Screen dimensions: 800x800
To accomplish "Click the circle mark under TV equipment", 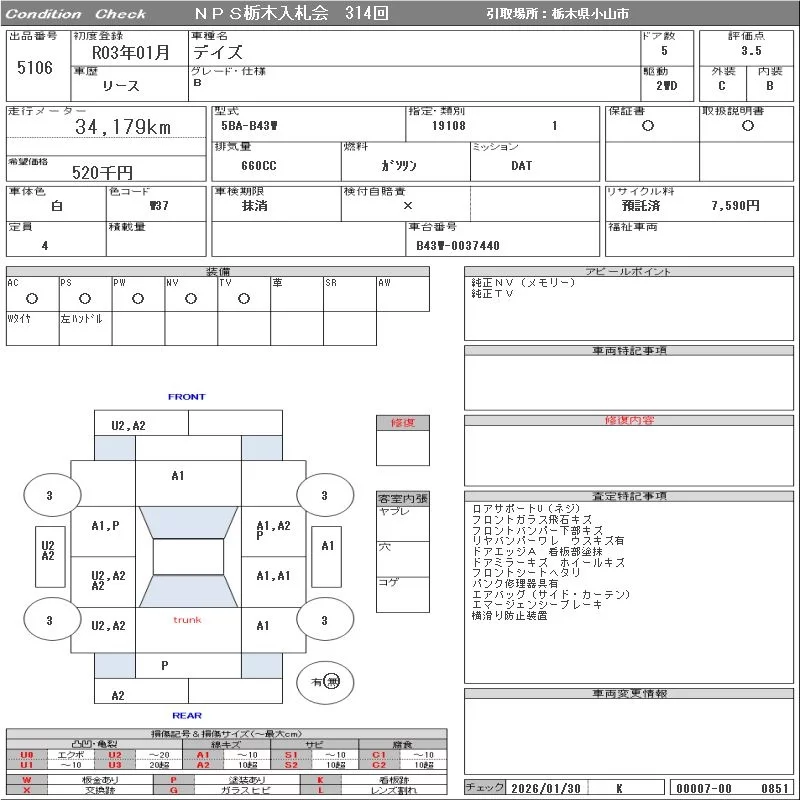I will (243, 298).
